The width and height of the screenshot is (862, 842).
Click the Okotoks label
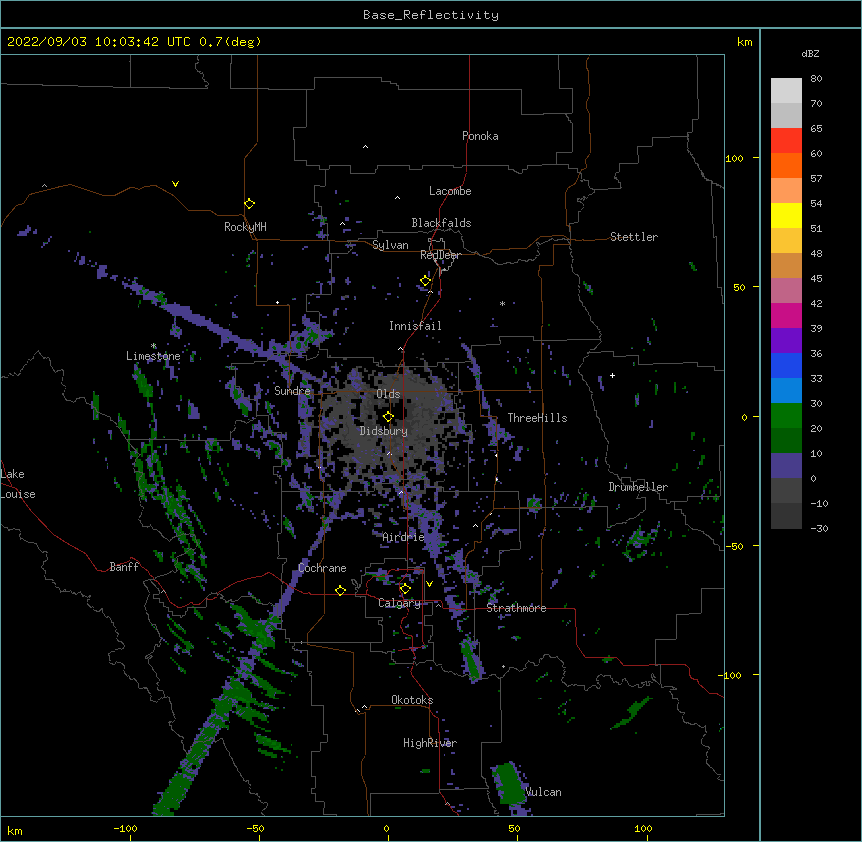click(412, 700)
